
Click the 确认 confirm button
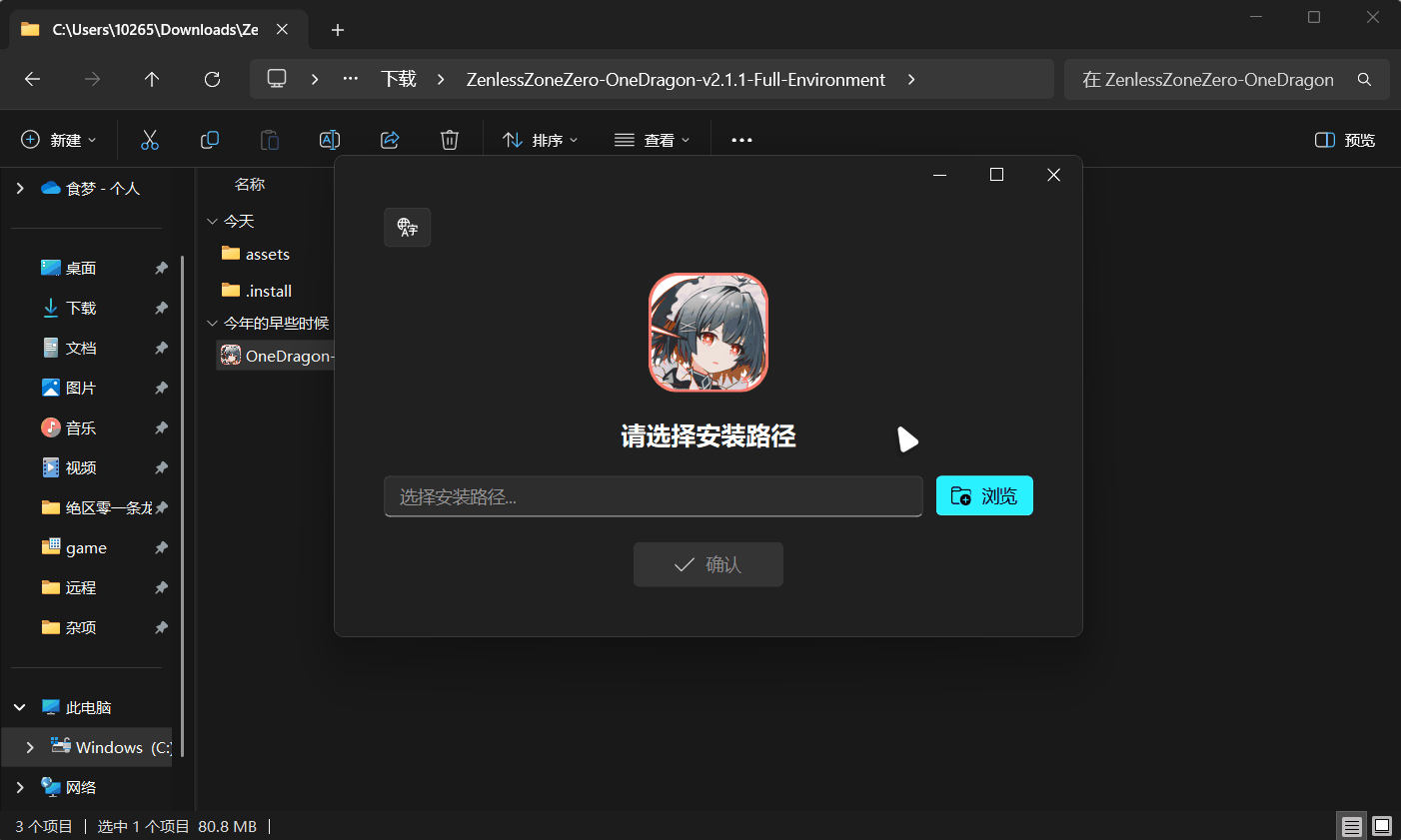tap(707, 563)
